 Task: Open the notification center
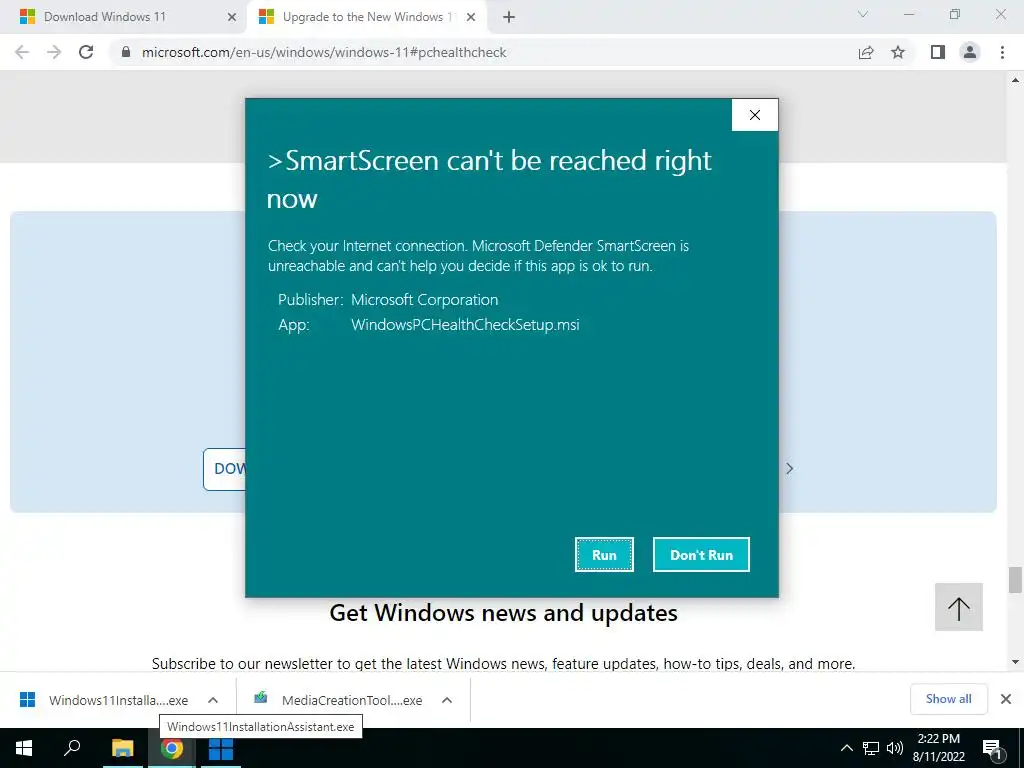992,748
